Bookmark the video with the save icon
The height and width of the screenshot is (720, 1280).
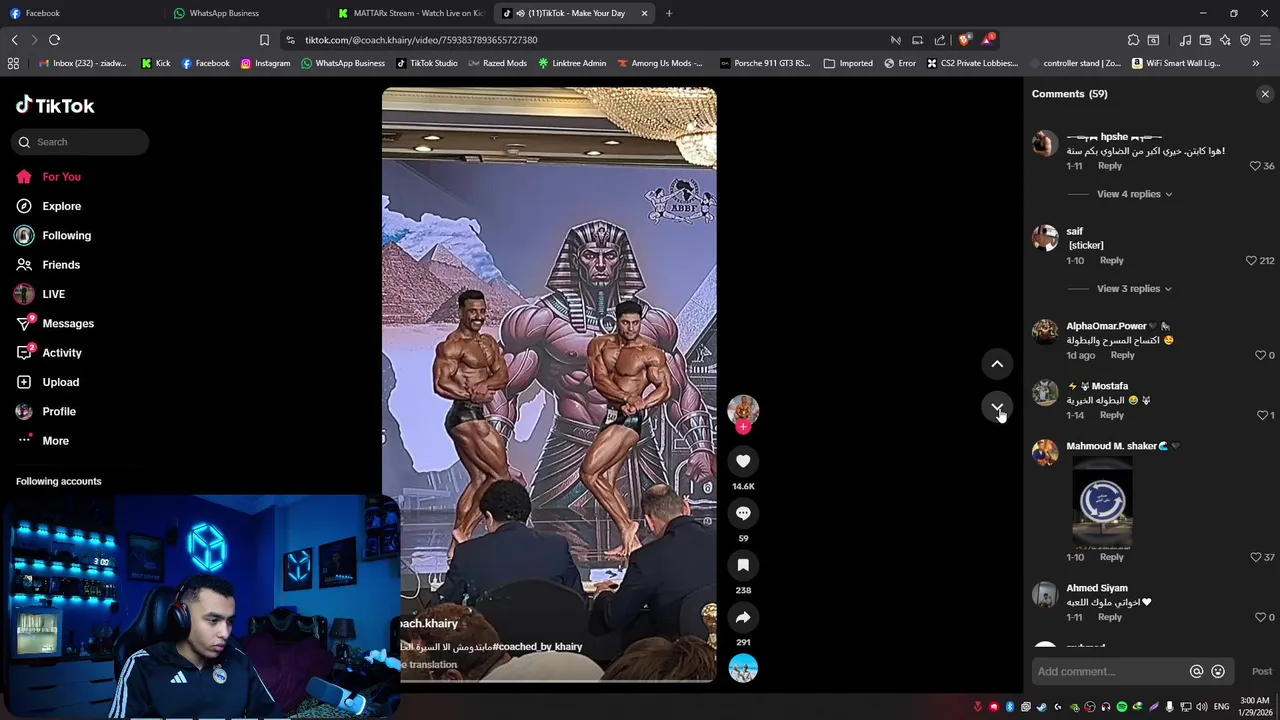[x=743, y=565]
